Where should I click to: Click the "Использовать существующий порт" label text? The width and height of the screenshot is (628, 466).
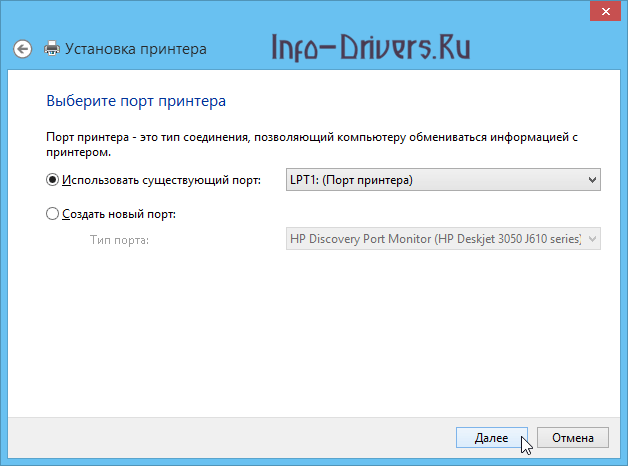click(x=161, y=180)
